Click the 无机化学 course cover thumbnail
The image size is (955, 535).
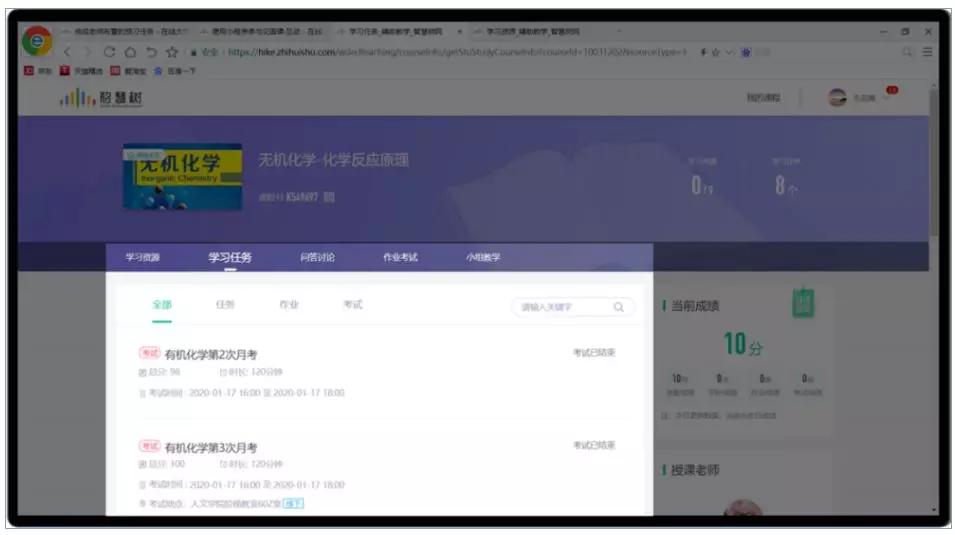click(x=182, y=177)
